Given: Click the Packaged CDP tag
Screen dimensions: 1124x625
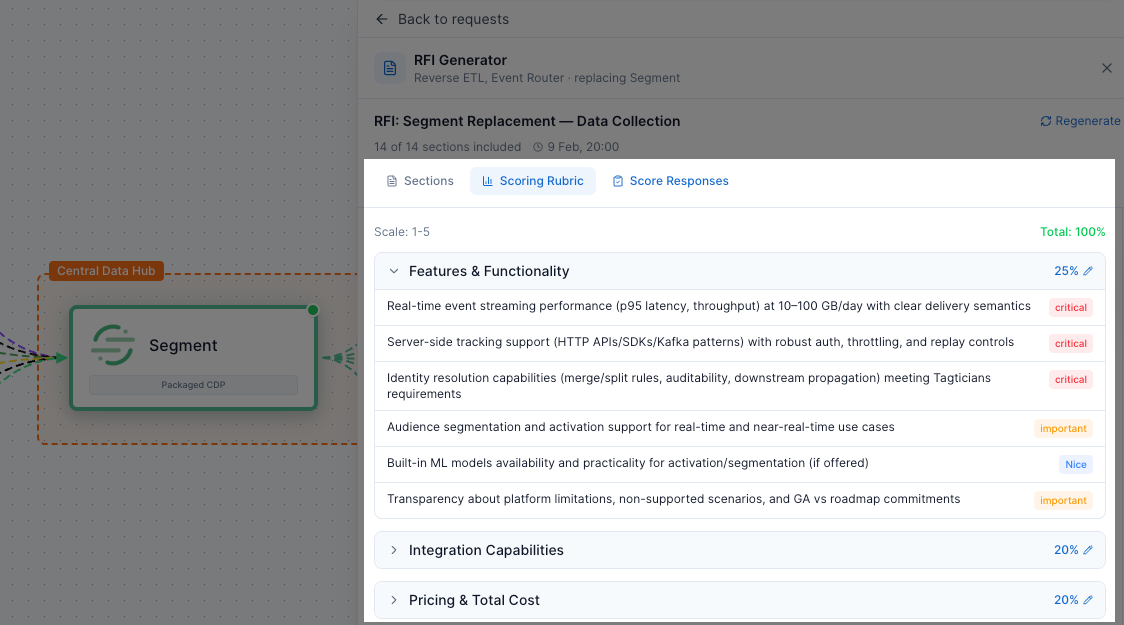Looking at the screenshot, I should pos(193,384).
